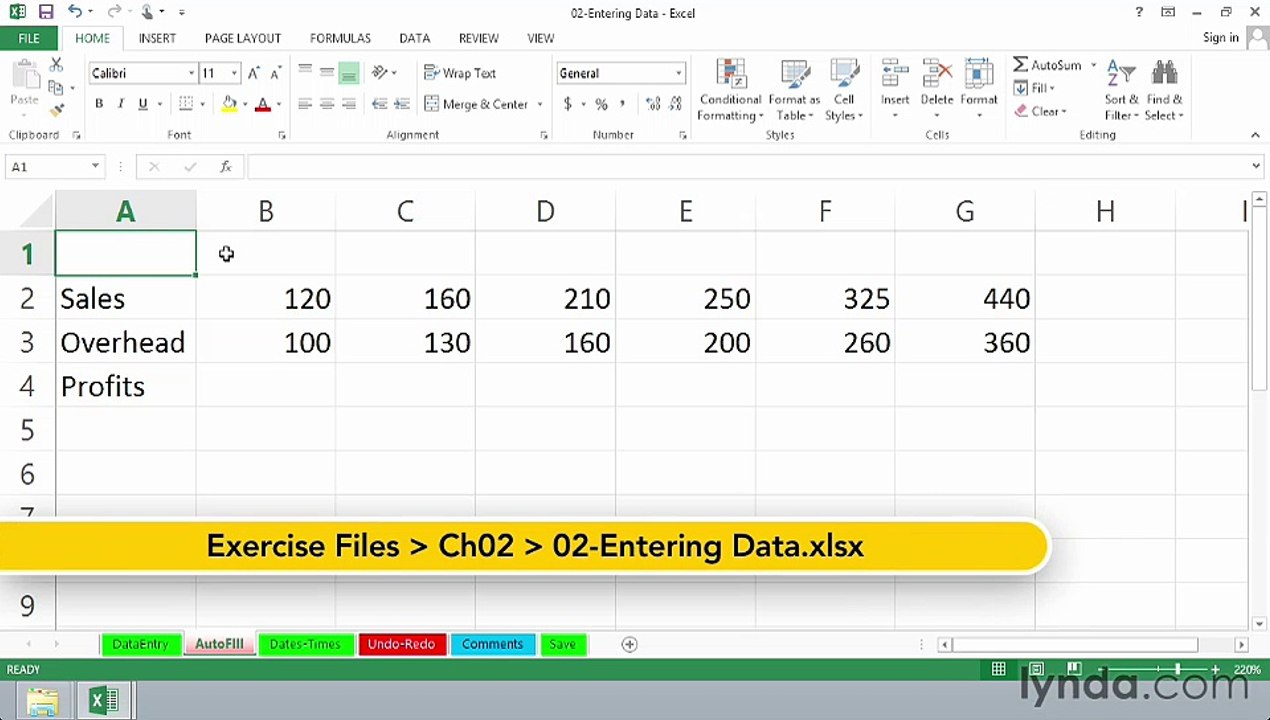Apply the dollar Accounting Number Format
1270x720 pixels.
(568, 104)
